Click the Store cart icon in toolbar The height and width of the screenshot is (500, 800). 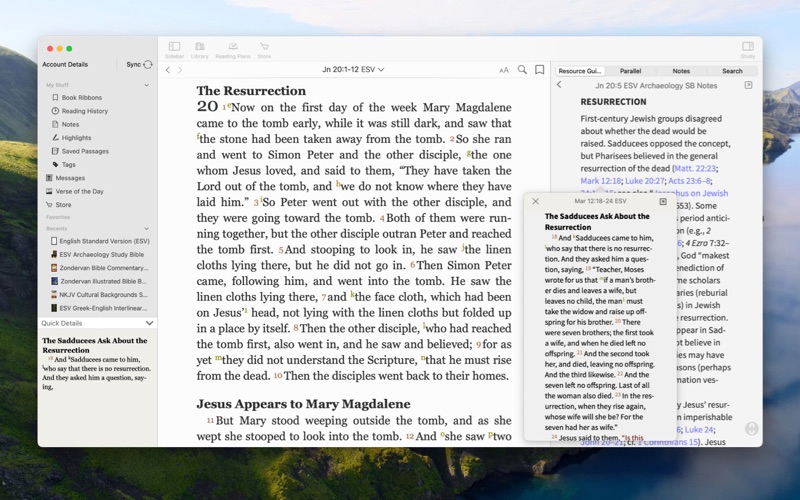tap(264, 48)
